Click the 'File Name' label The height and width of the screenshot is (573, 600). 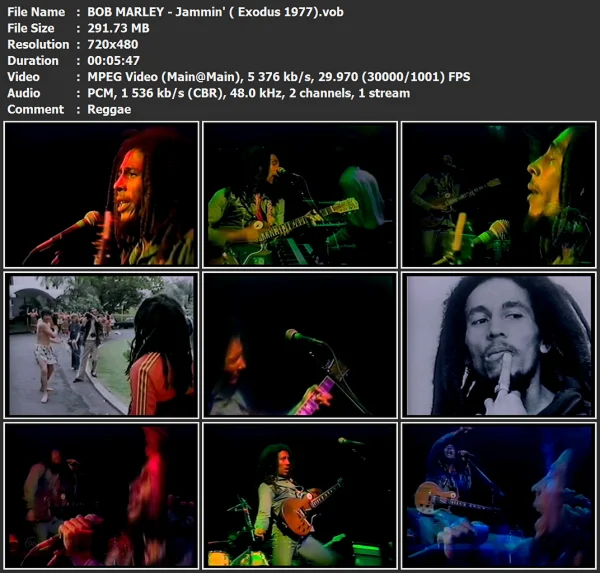(x=36, y=12)
